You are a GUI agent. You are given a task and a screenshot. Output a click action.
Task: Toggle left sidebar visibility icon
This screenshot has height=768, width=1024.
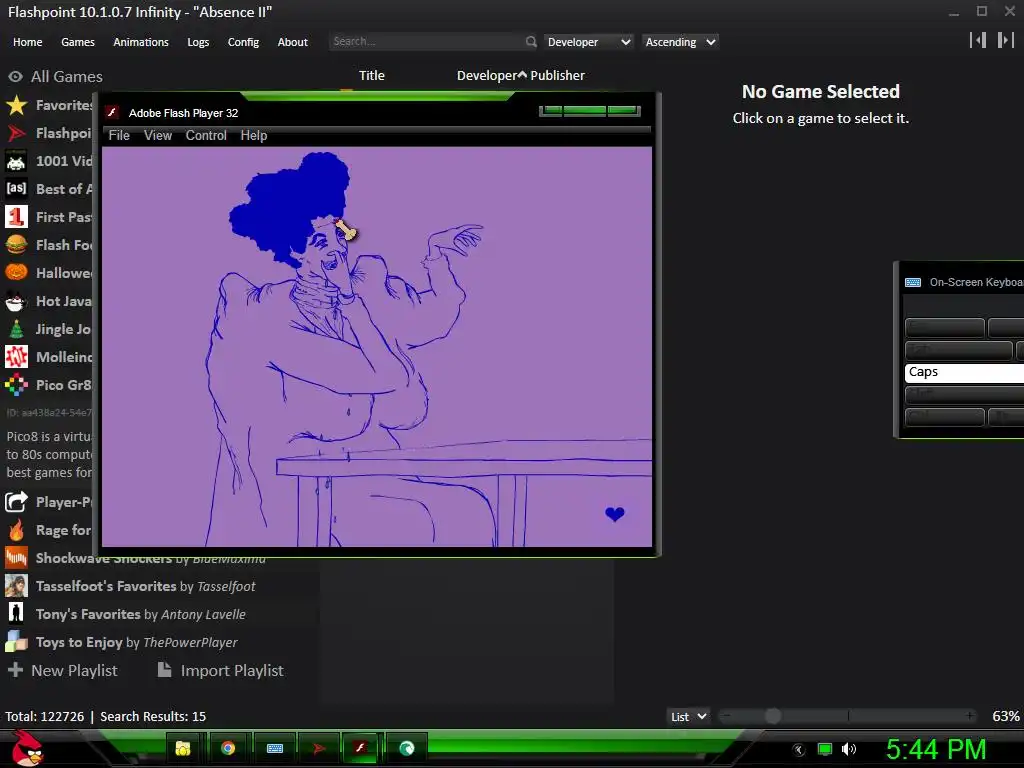point(978,40)
